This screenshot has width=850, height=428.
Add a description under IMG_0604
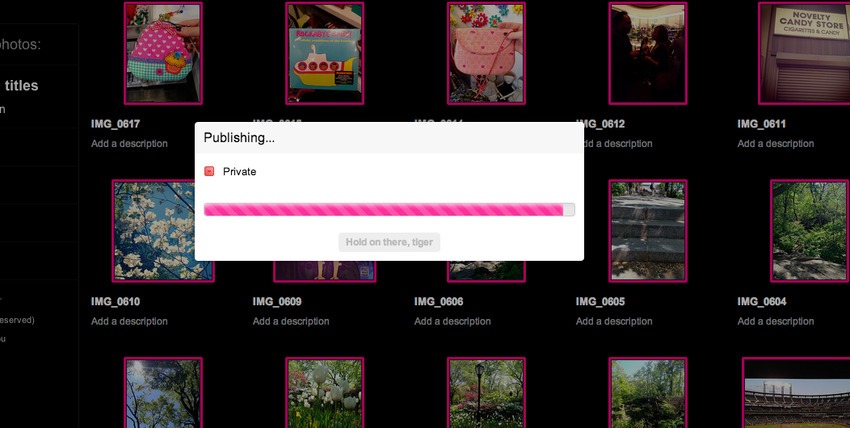click(x=775, y=321)
